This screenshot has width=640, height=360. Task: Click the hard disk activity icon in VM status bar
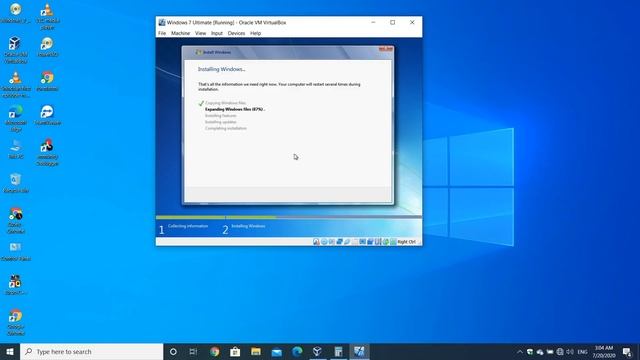click(x=316, y=242)
